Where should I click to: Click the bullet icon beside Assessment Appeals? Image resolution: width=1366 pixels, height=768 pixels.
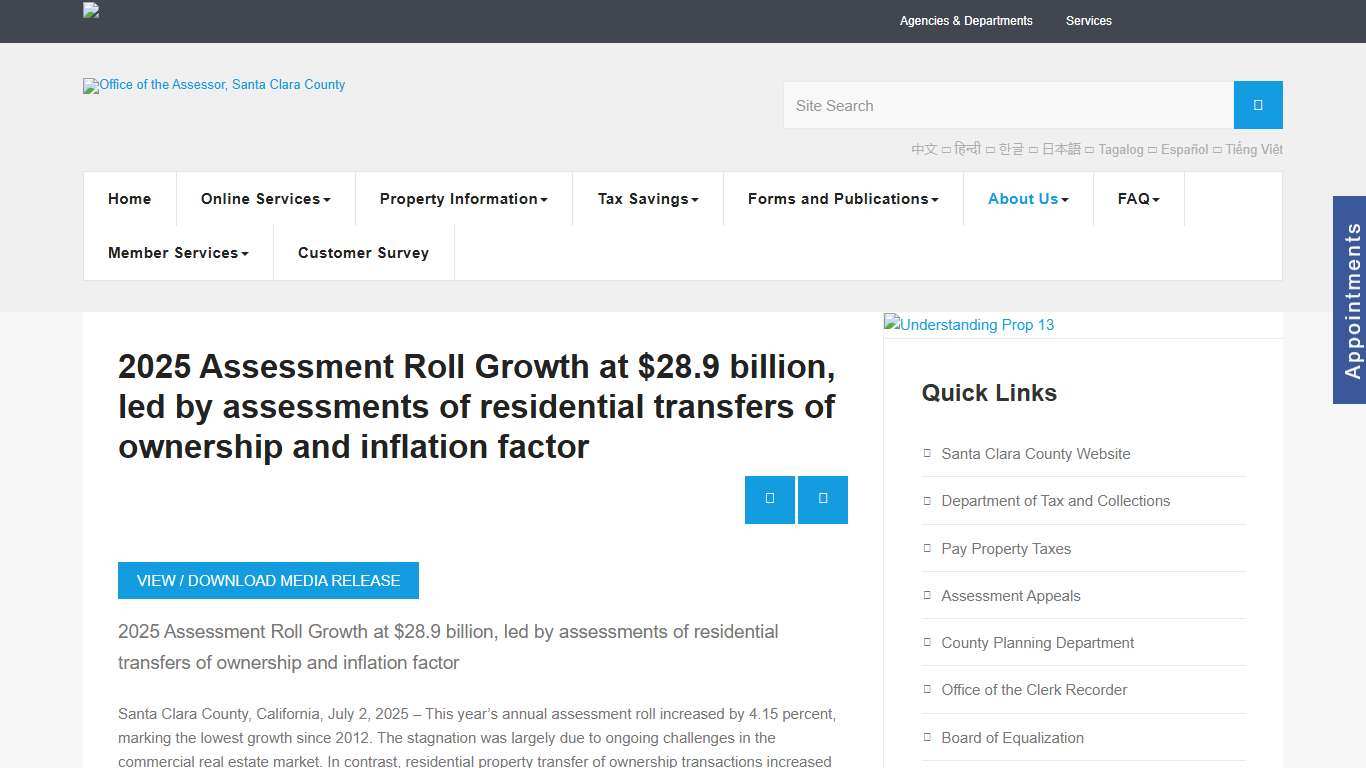[x=925, y=595]
